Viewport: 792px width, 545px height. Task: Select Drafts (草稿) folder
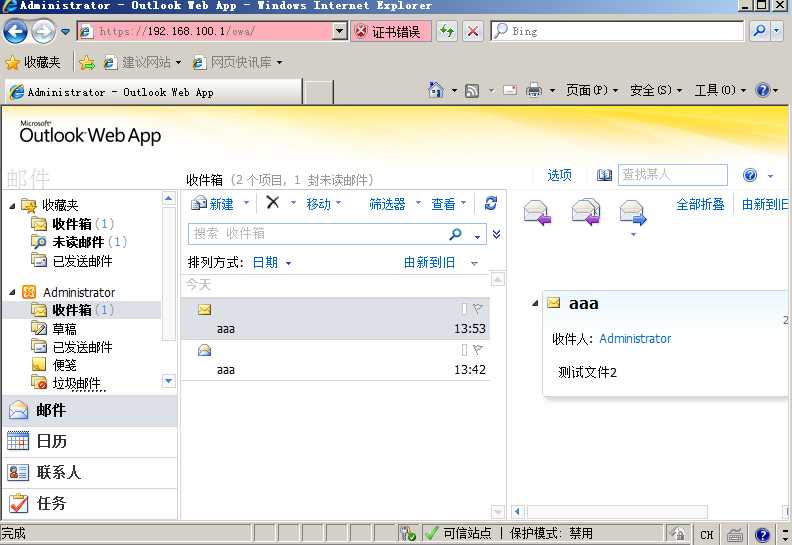tap(64, 329)
